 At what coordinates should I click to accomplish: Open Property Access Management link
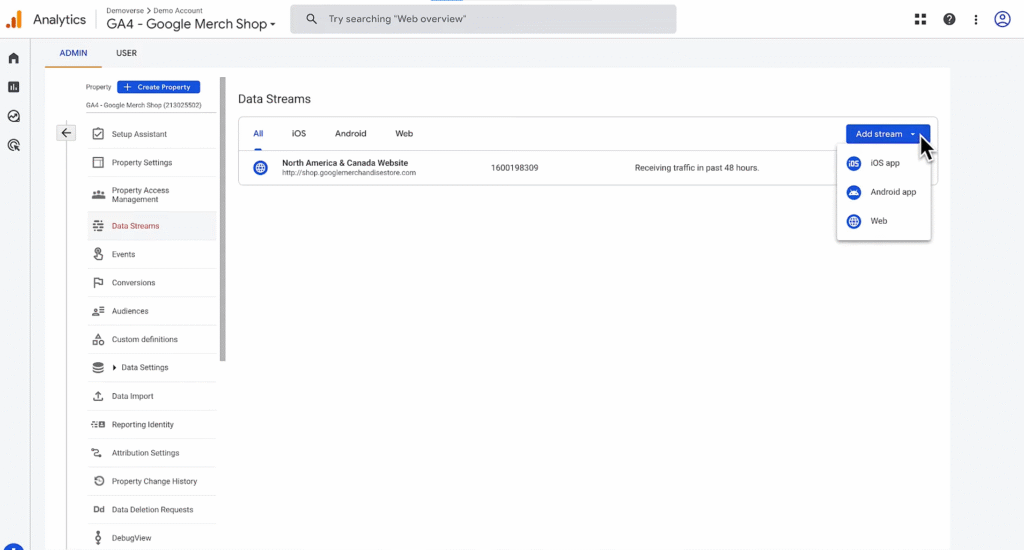click(140, 195)
